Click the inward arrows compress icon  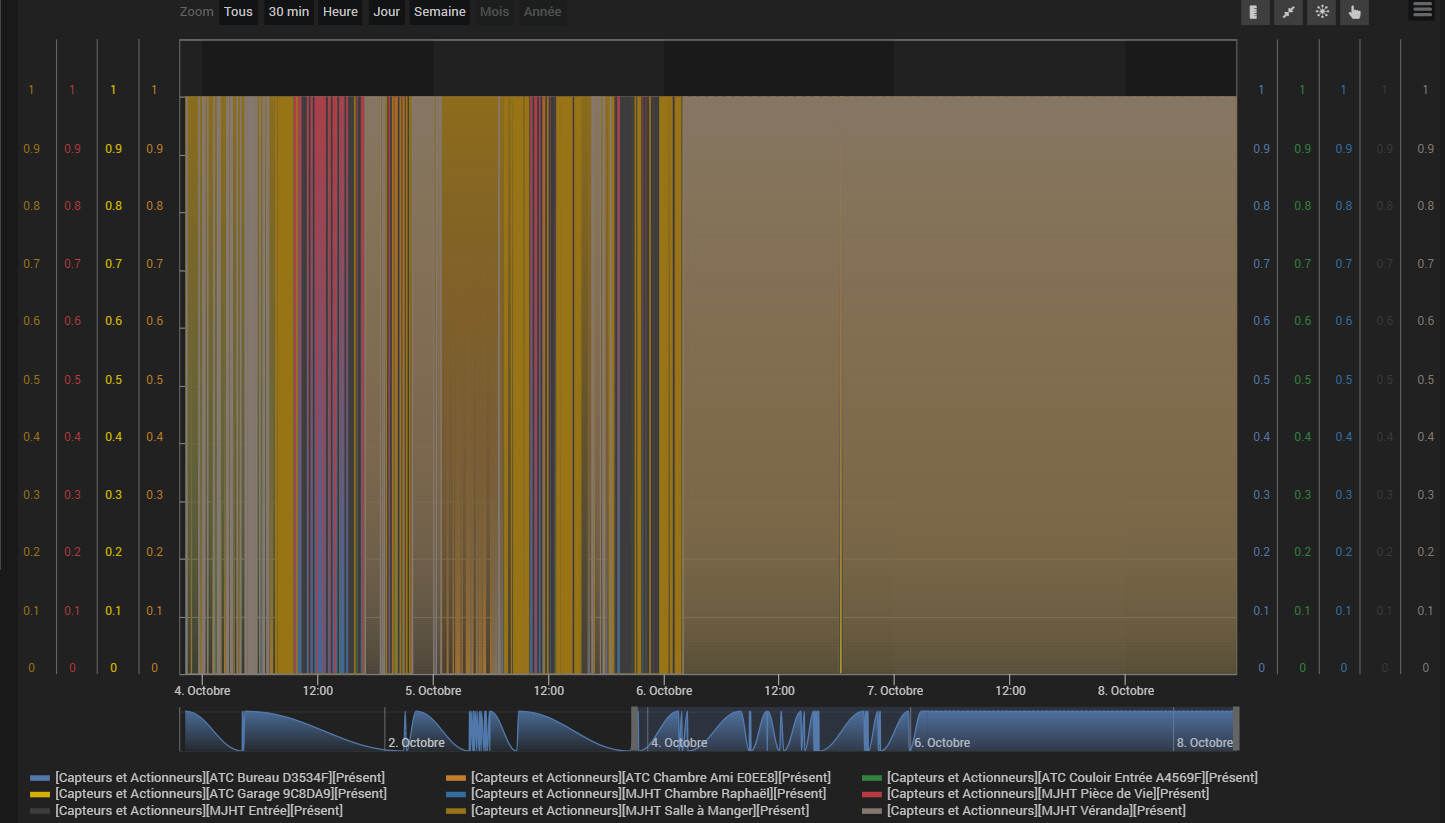tap(1288, 12)
